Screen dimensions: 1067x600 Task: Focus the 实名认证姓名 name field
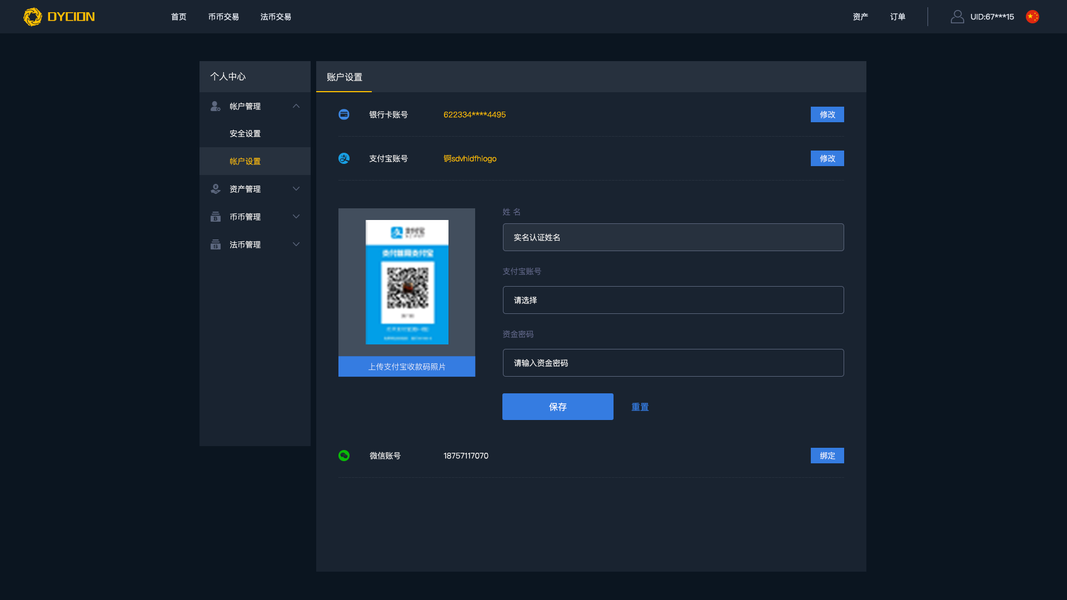coord(673,237)
